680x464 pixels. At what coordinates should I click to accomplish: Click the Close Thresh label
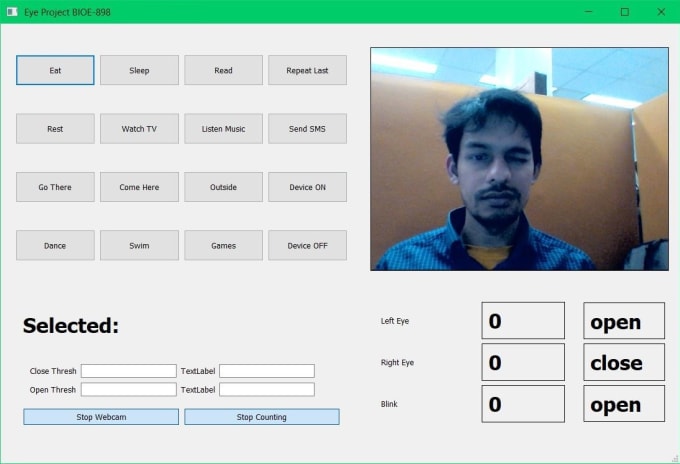click(53, 371)
